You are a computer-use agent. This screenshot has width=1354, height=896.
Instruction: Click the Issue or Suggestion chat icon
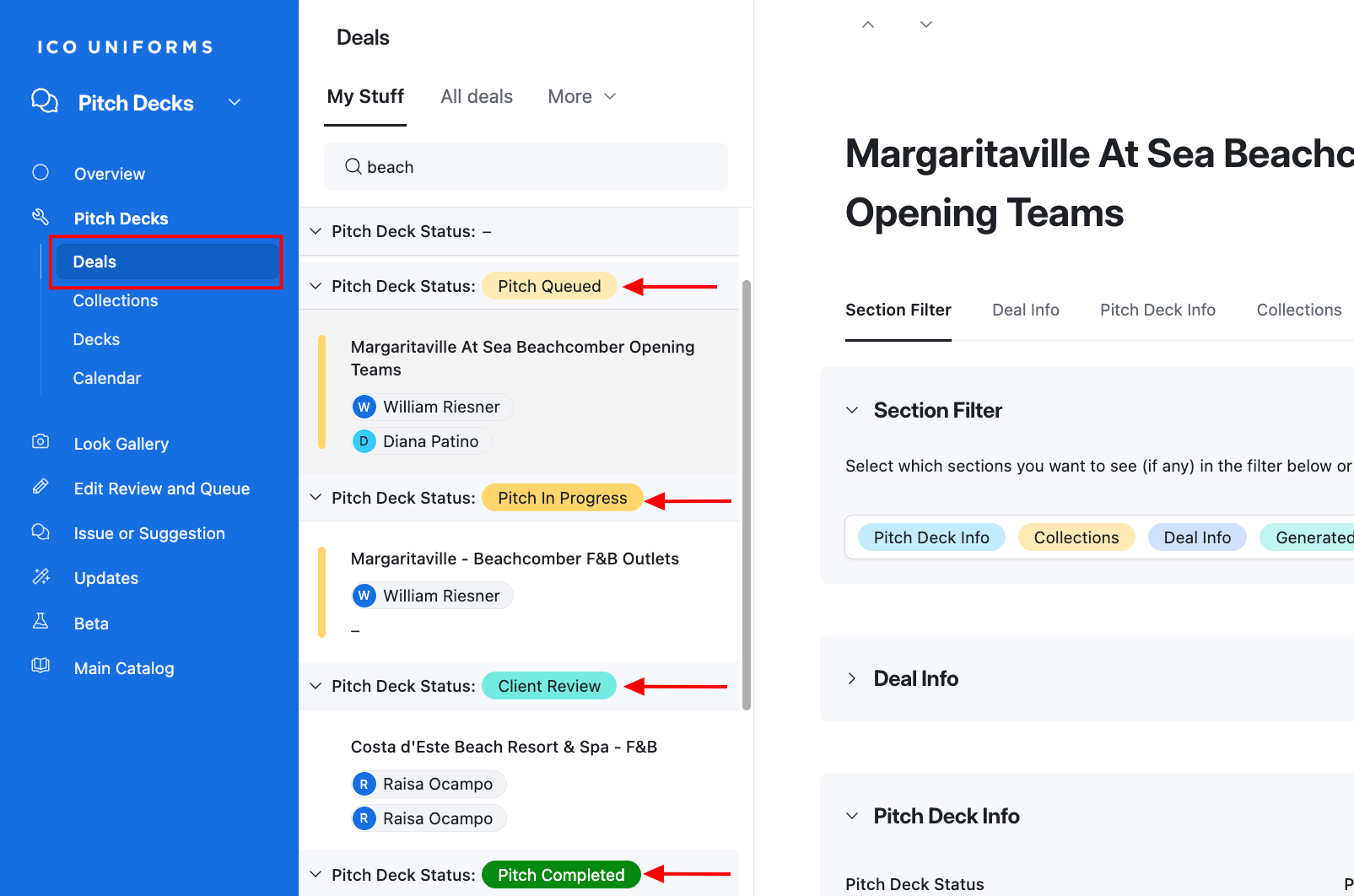click(40, 532)
